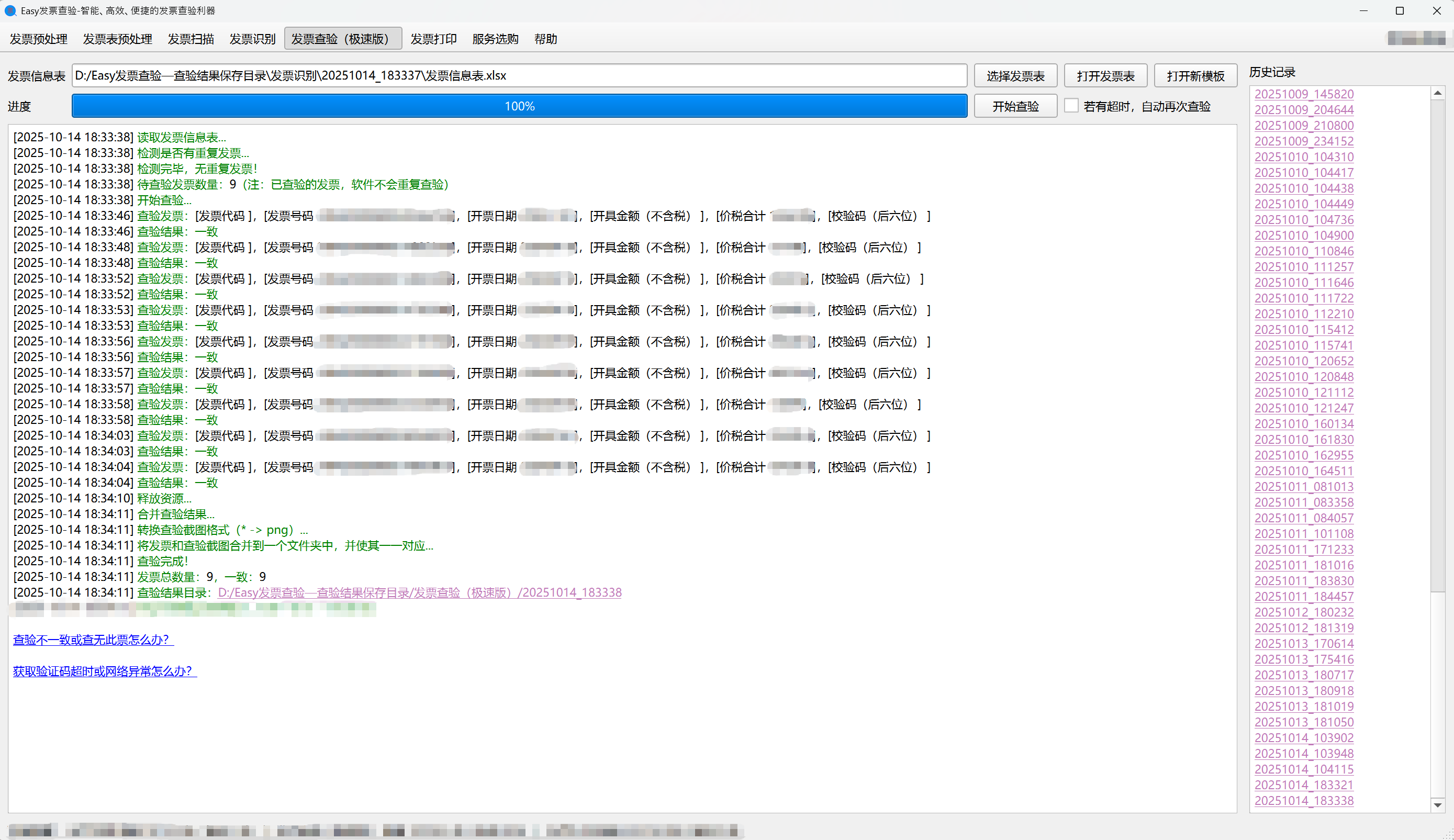Open help link 查验不一致或查无此票怎么办
This screenshot has width=1454, height=840.
pyautogui.click(x=92, y=639)
